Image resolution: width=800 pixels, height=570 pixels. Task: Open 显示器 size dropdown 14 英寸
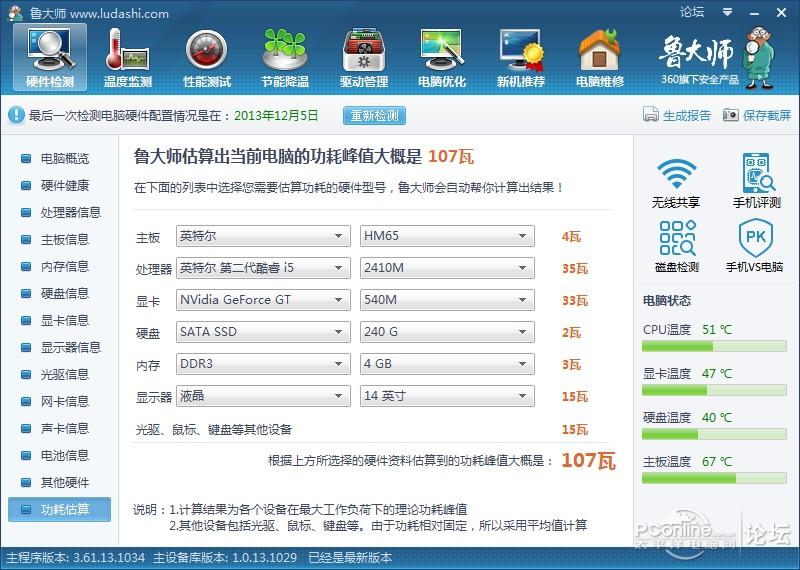[447, 396]
